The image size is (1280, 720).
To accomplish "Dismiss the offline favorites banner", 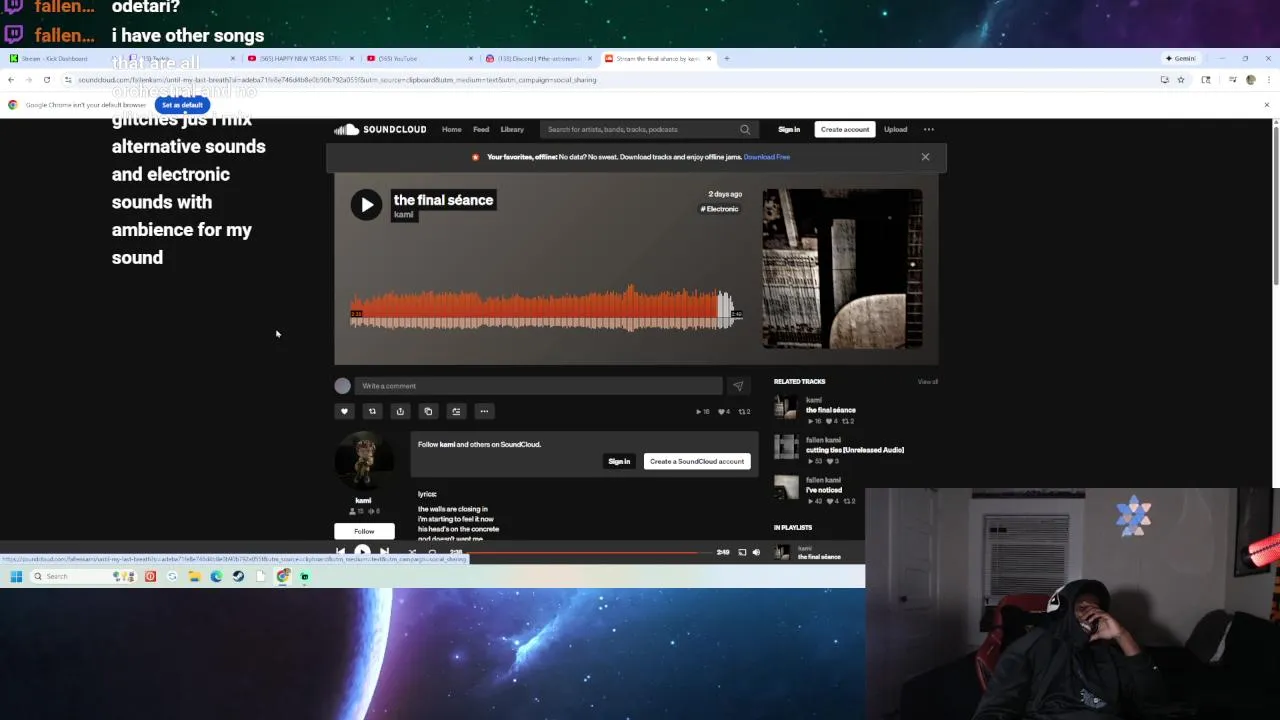I will tap(925, 157).
